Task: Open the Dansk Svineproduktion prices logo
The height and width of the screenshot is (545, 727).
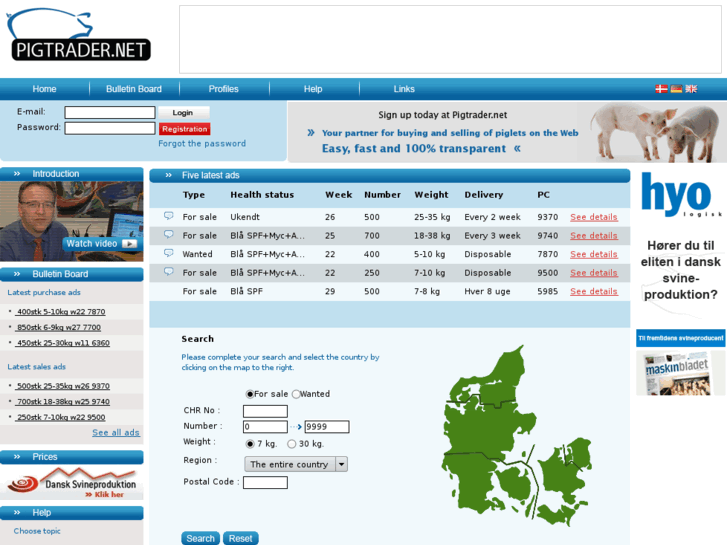Action: (72, 485)
